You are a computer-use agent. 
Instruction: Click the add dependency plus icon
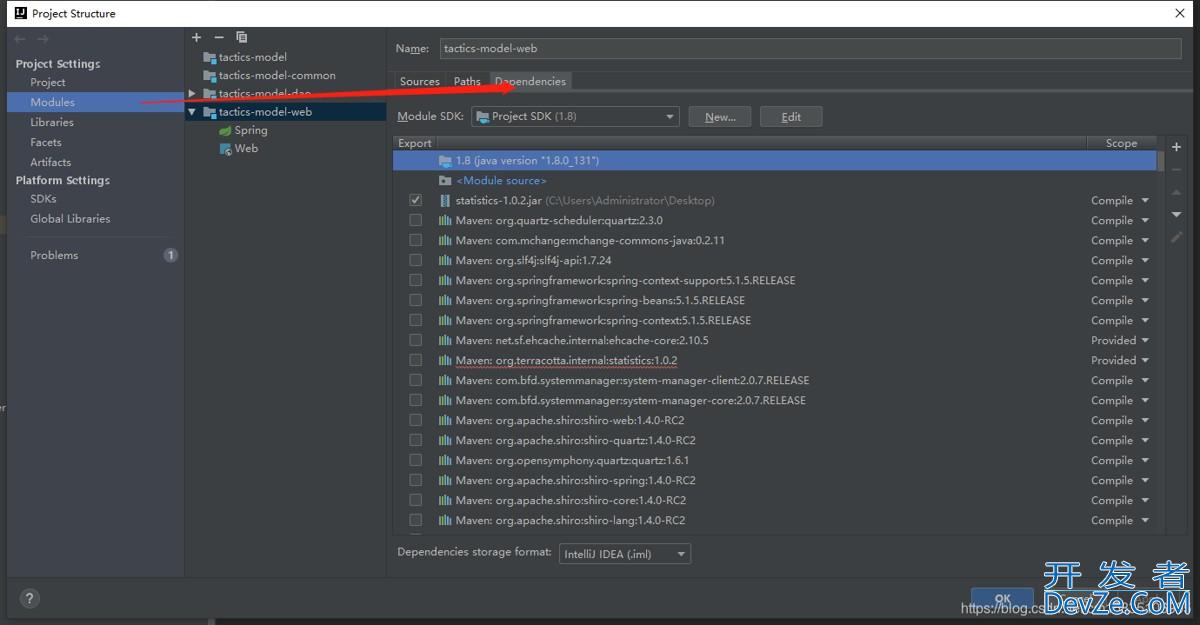point(1176,147)
